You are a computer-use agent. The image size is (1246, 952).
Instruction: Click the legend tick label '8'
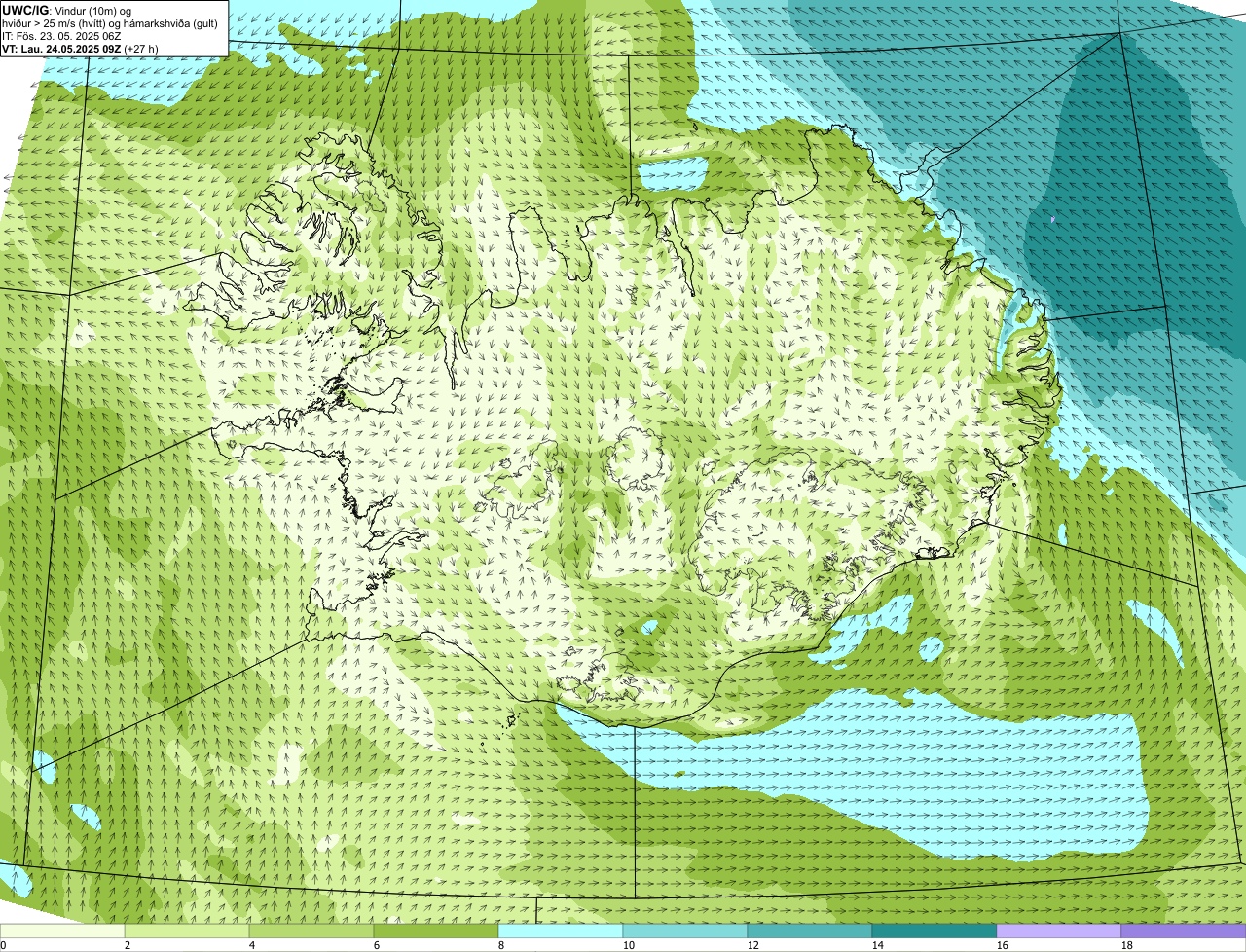click(x=501, y=945)
